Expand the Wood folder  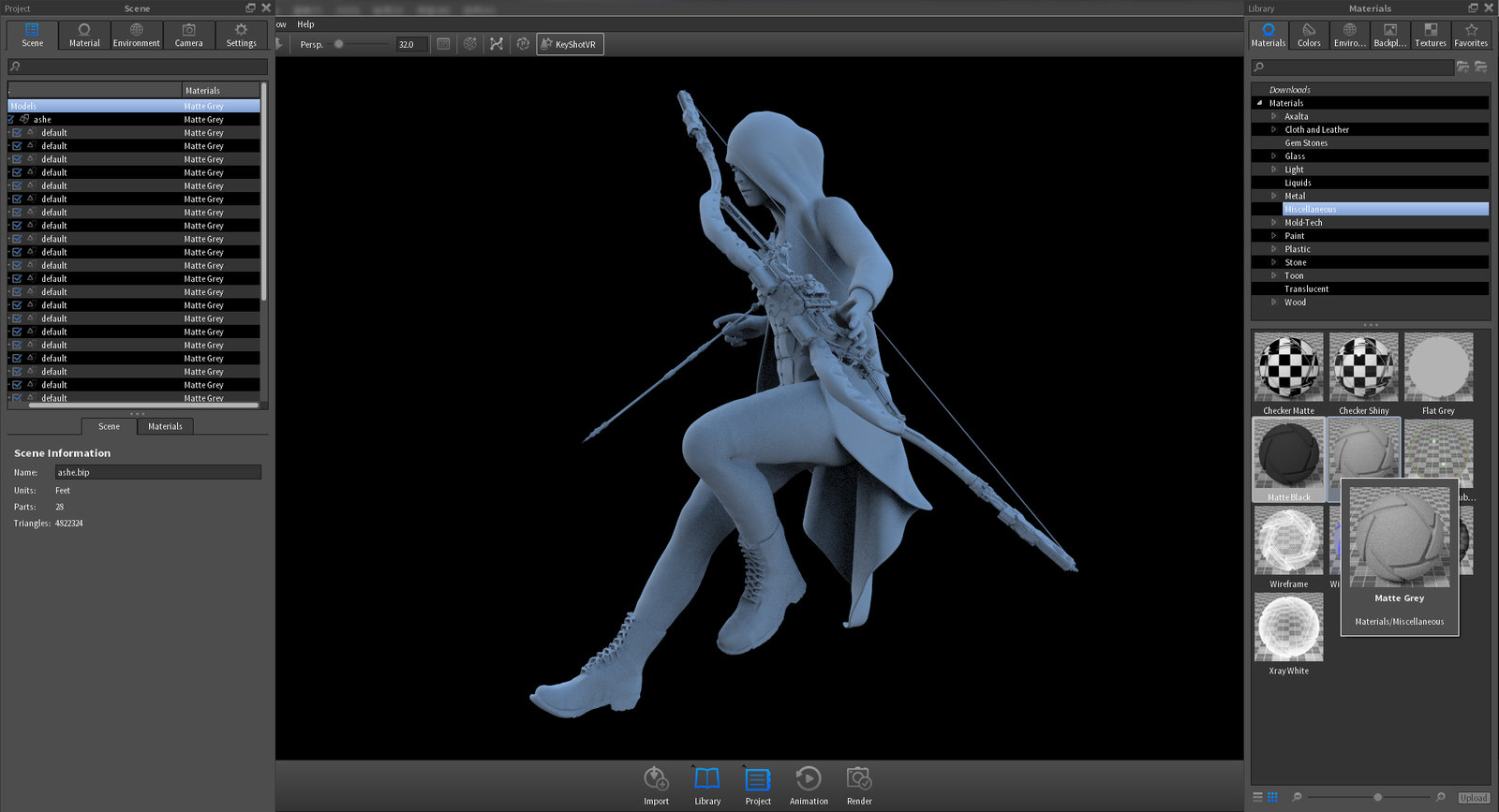[x=1274, y=302]
